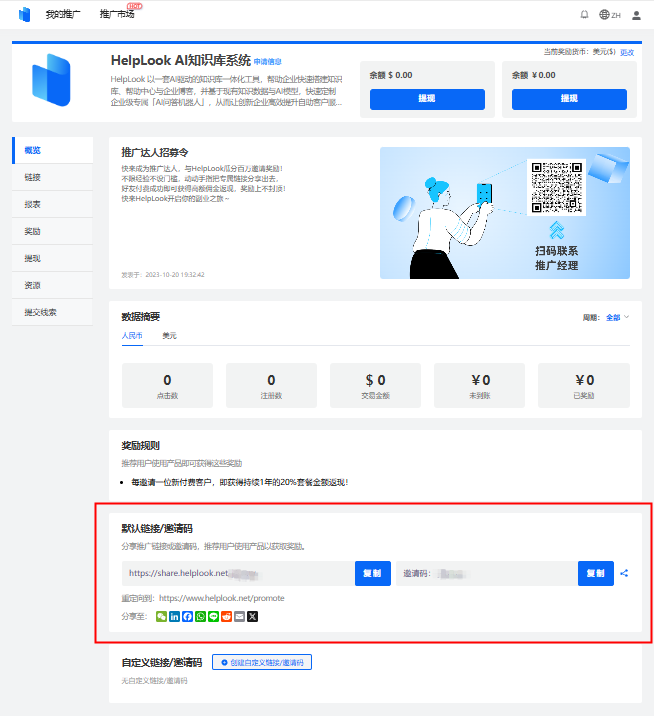Screen dimensions: 654x716
Task: Copy the share.helplook.net promotion link
Action: pos(373,573)
